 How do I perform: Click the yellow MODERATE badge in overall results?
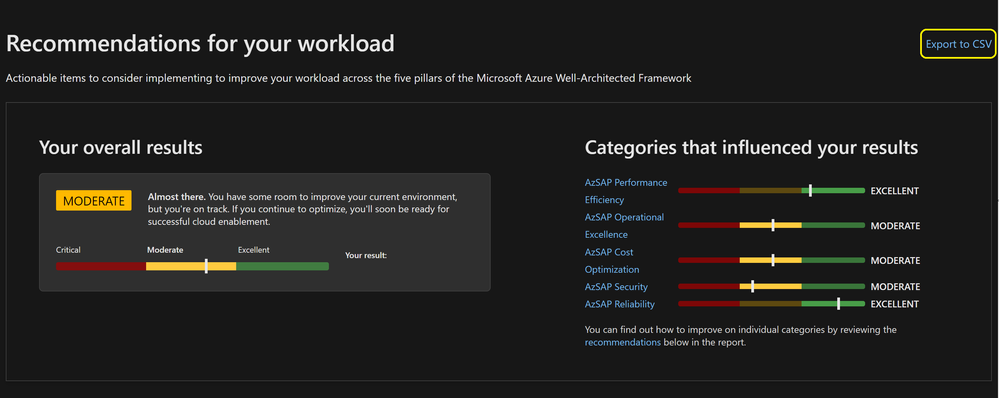coord(94,201)
